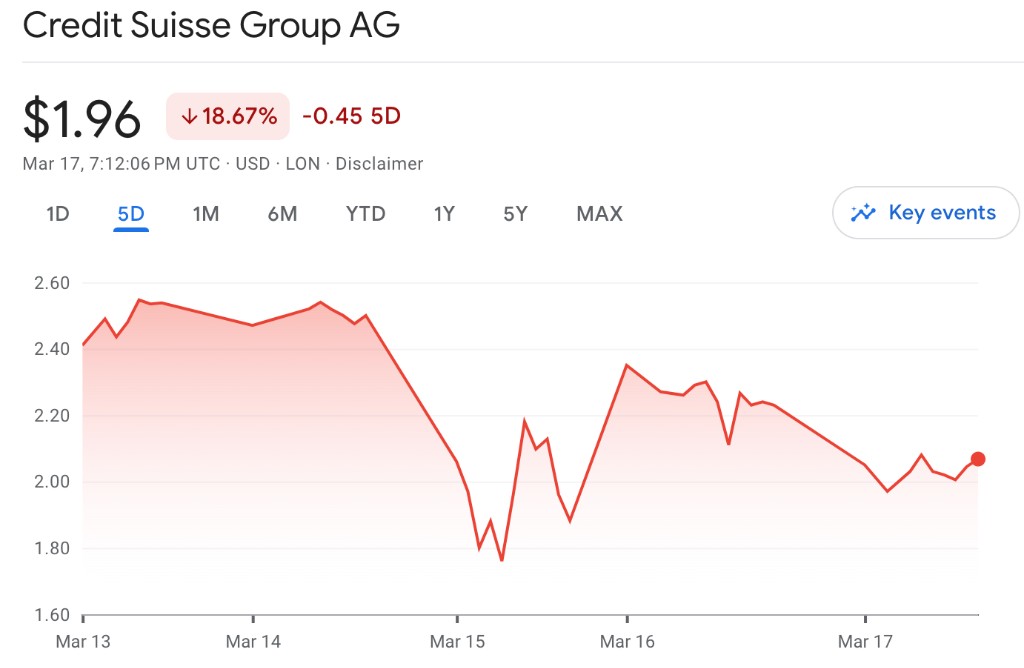Screen dimensions: 1024x668
Task: Click the sparkle chart icon in Key events
Action: click(x=862, y=213)
